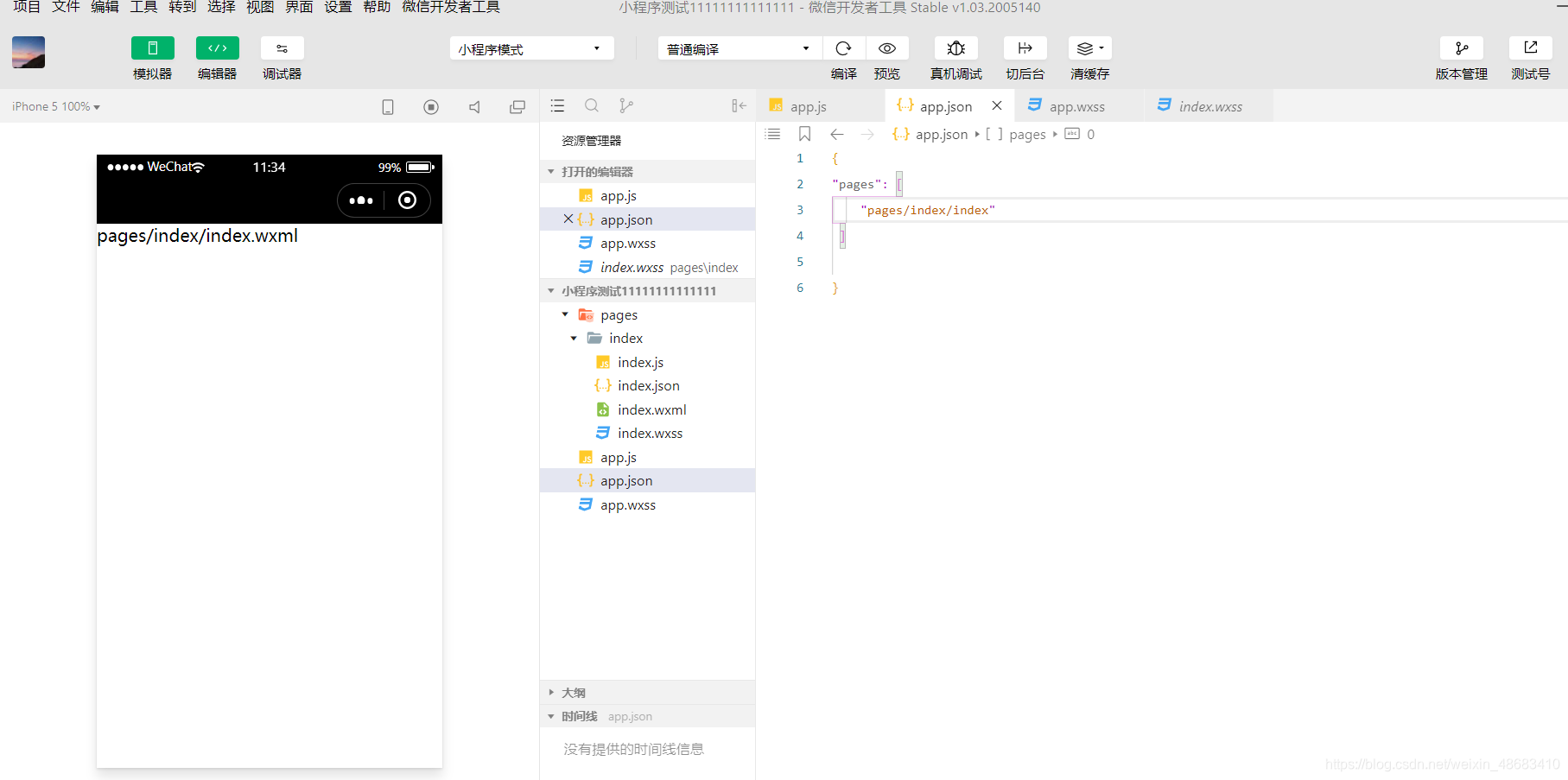Click the search icon in sidebar
1568x780 pixels.
tap(592, 105)
